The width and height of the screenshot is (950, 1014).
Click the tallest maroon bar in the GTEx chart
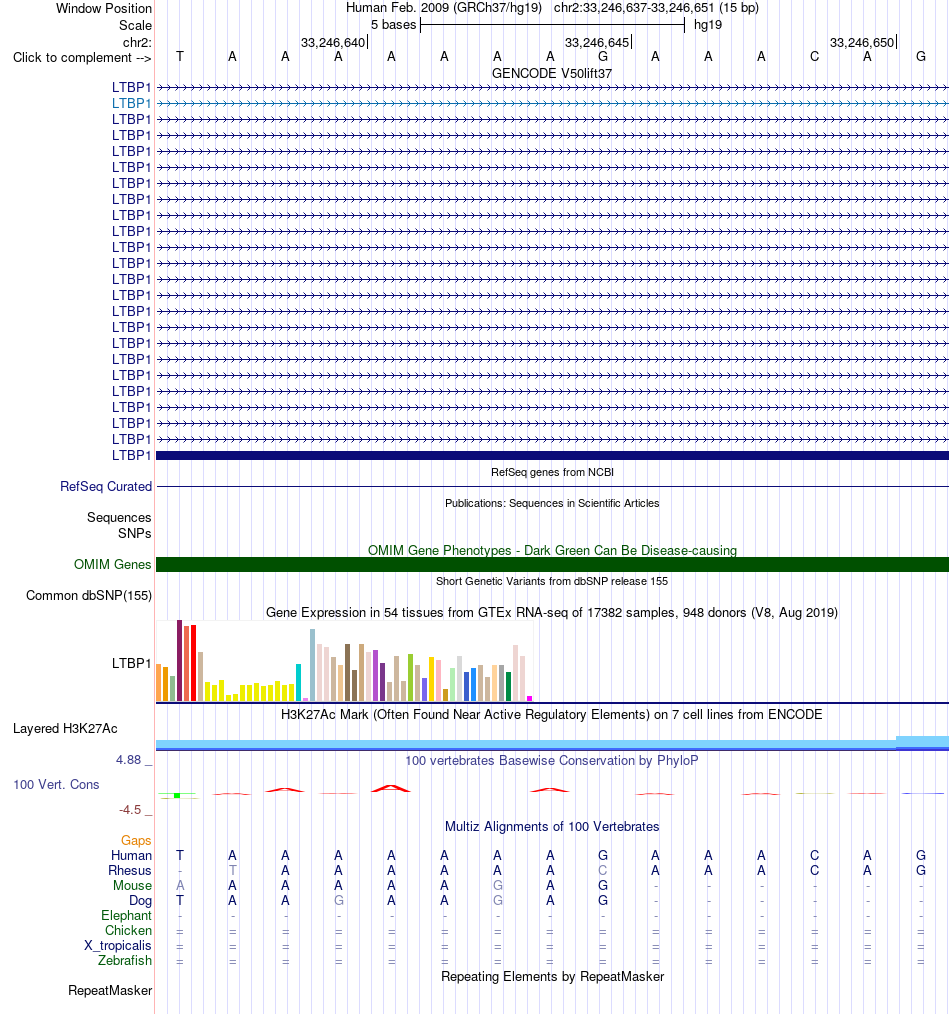[180, 660]
